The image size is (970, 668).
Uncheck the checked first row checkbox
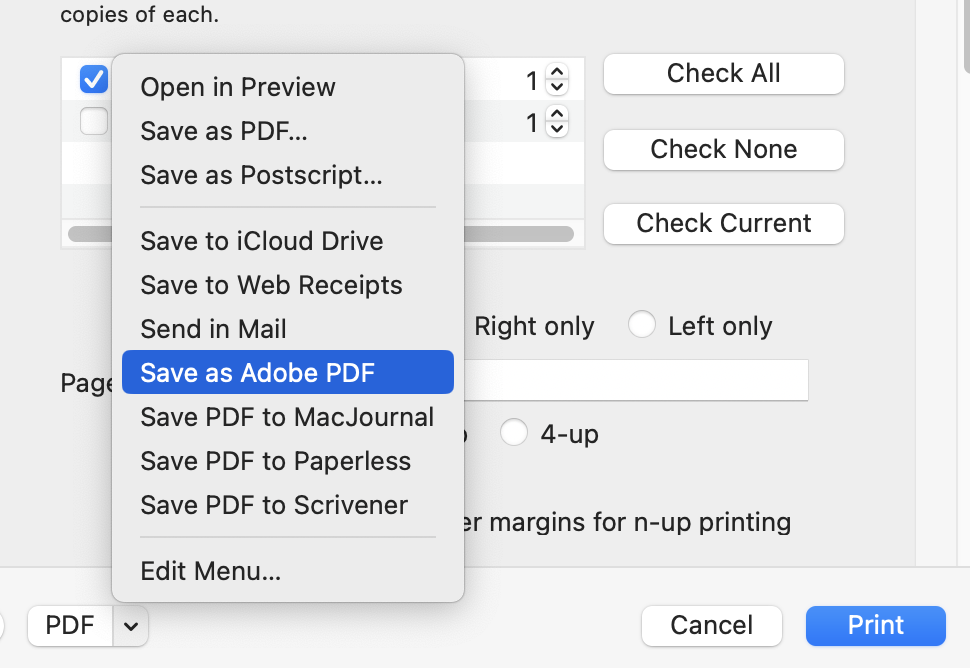pyautogui.click(x=94, y=78)
